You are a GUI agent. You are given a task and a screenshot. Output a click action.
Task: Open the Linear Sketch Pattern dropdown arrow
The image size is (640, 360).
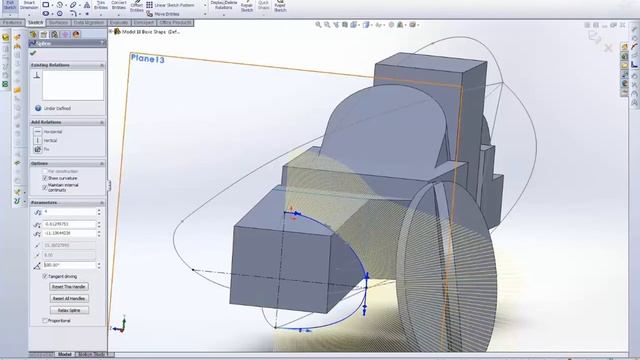tap(205, 5)
